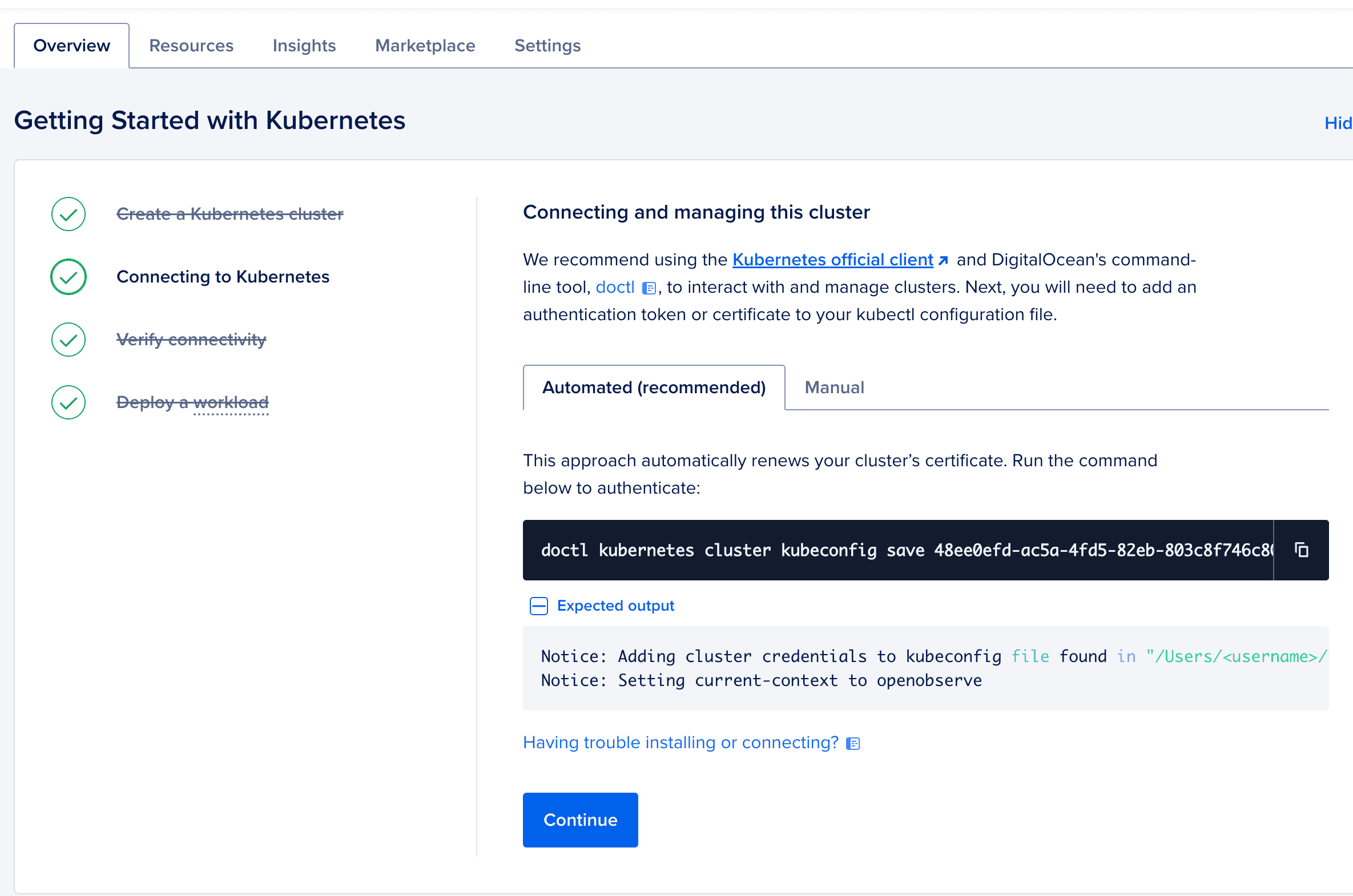The image size is (1353, 896).
Task: Open Having trouble installing or connecting link
Action: pos(680,742)
